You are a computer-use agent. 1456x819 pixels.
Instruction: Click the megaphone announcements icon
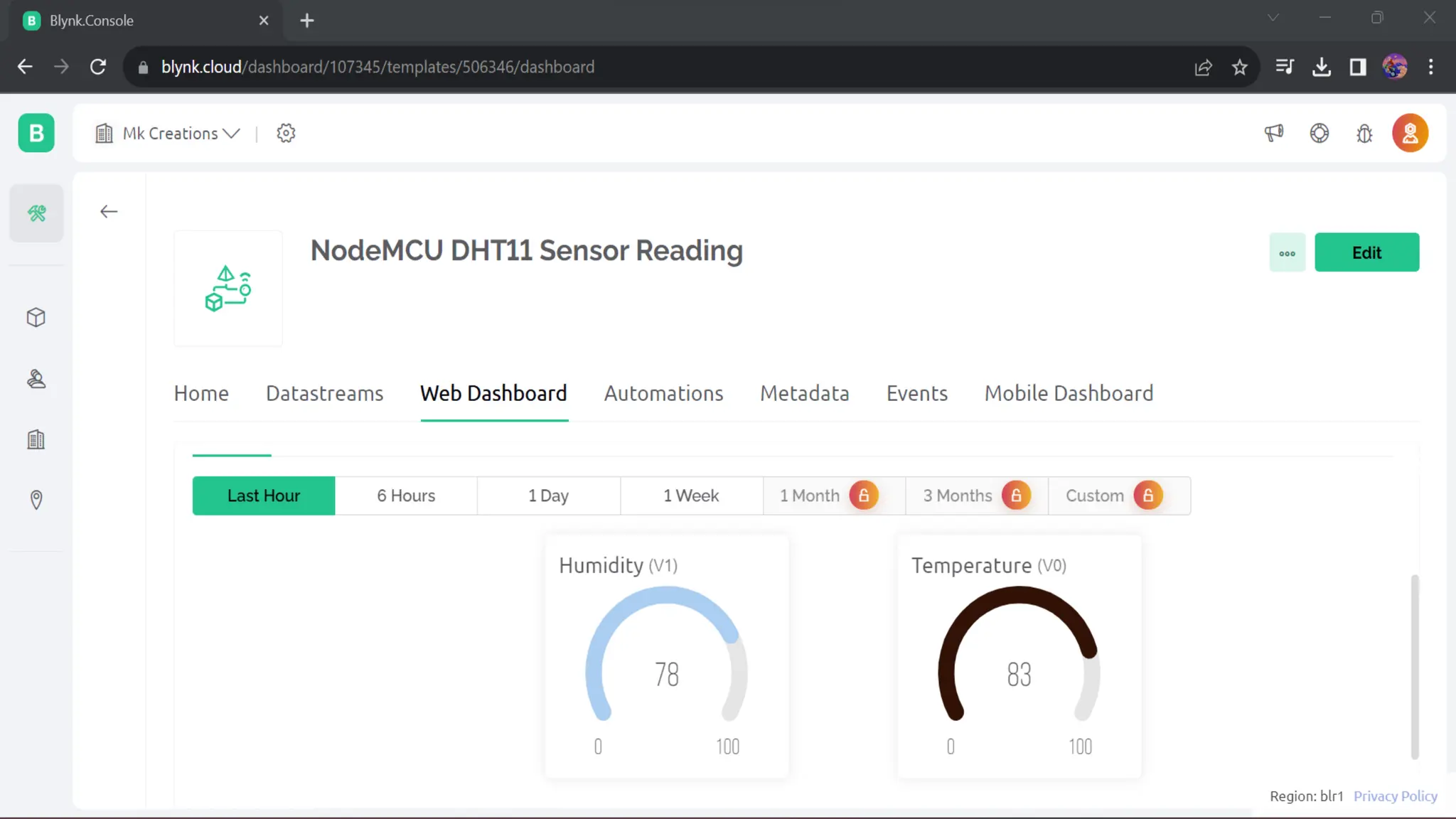pos(1274,133)
